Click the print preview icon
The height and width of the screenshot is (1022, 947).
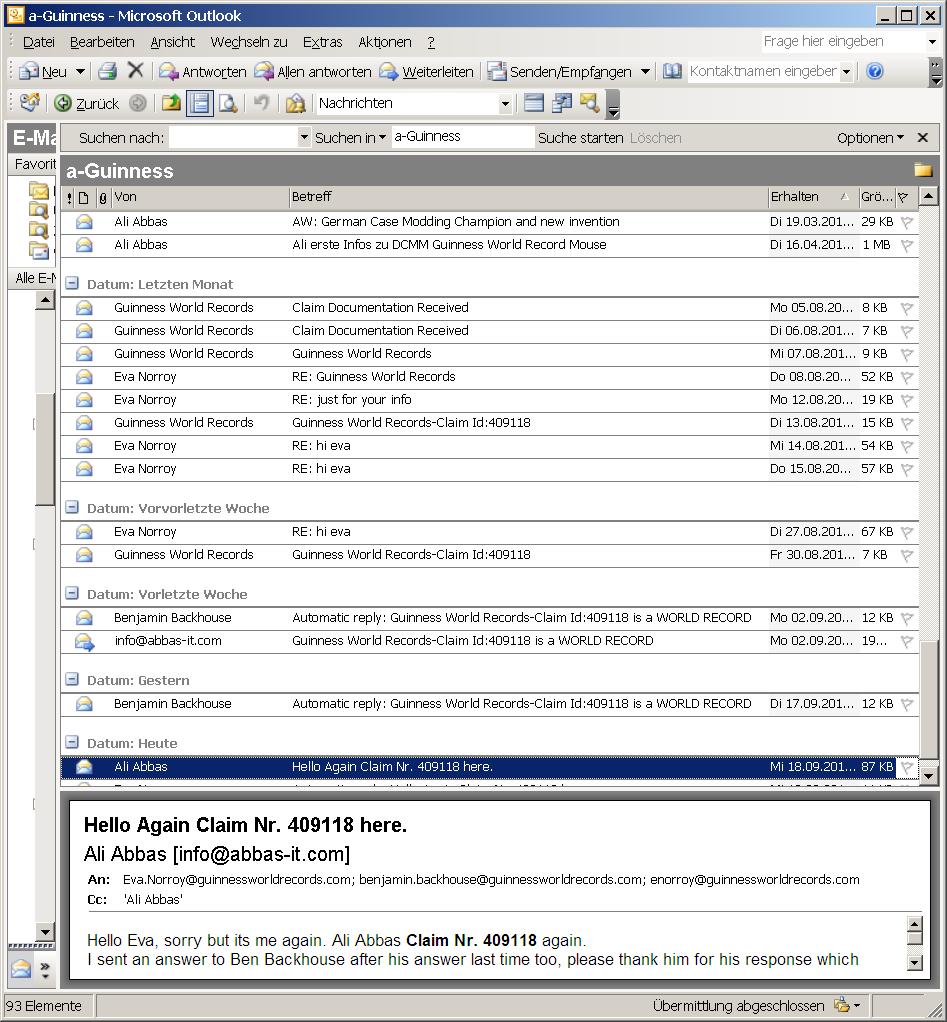click(228, 103)
